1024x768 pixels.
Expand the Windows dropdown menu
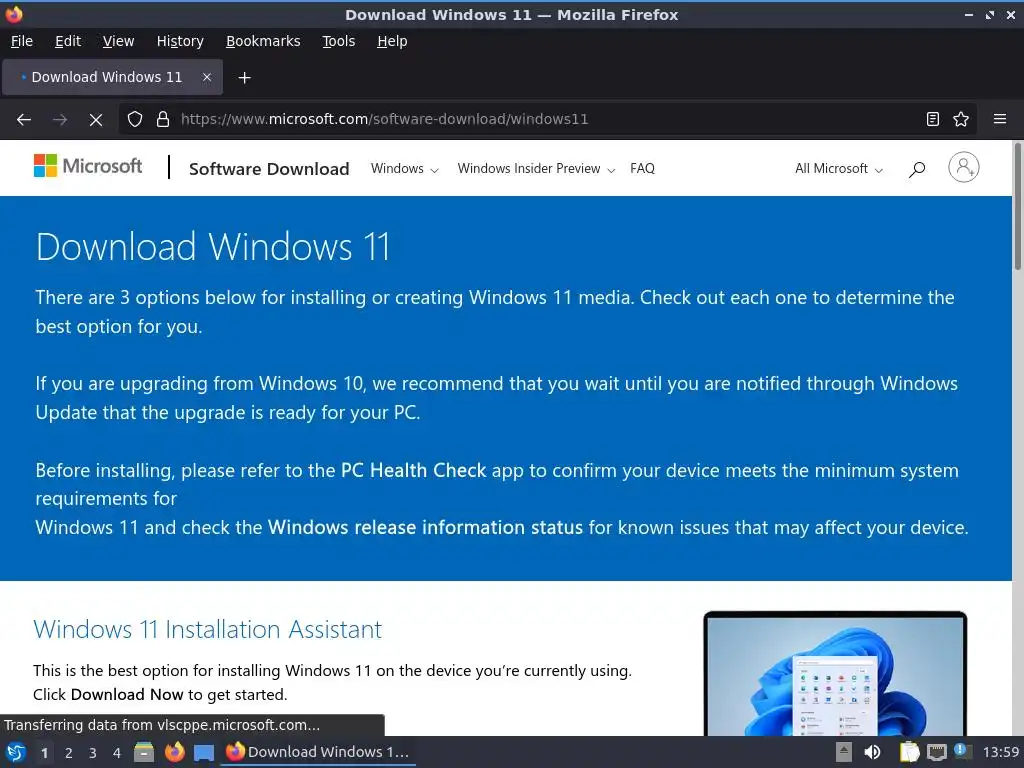[x=405, y=168]
